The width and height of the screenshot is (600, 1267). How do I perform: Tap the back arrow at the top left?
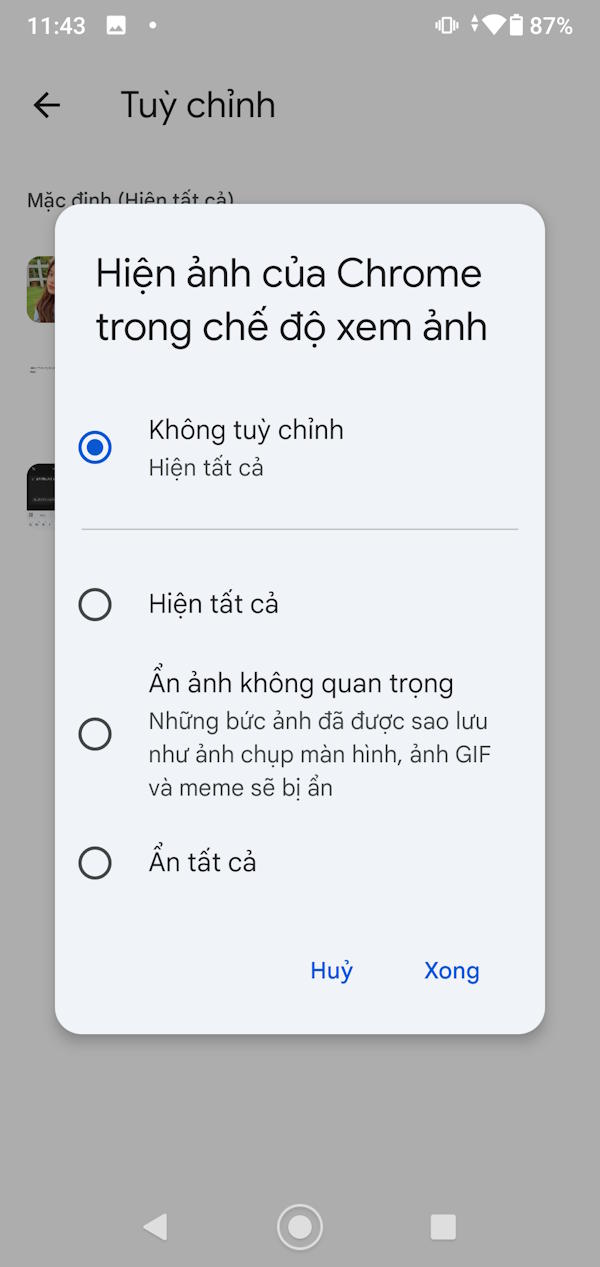click(x=46, y=105)
